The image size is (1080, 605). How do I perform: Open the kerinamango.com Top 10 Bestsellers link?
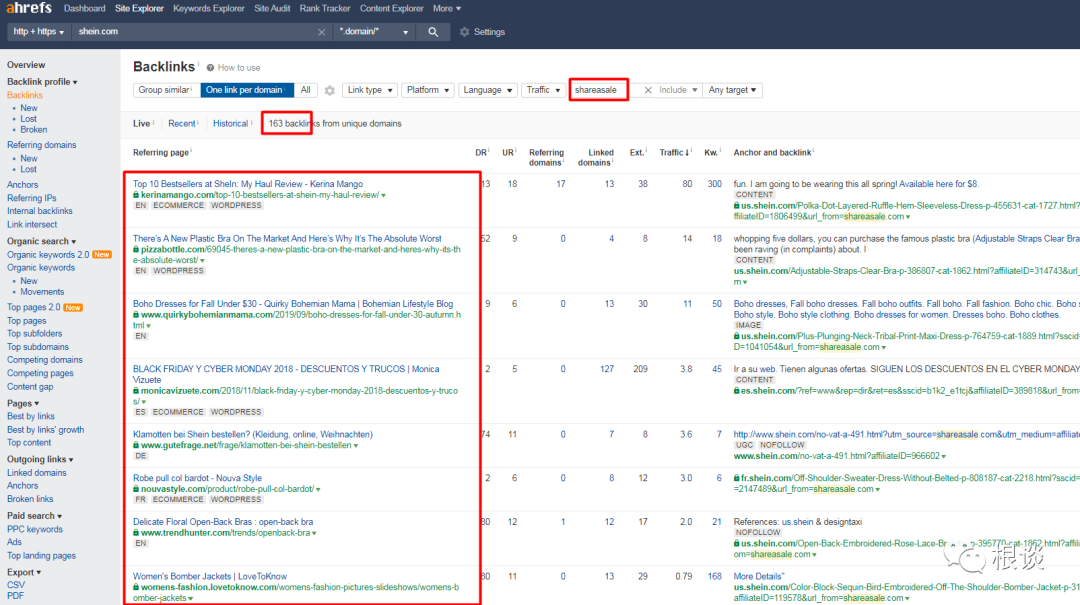[x=247, y=184]
